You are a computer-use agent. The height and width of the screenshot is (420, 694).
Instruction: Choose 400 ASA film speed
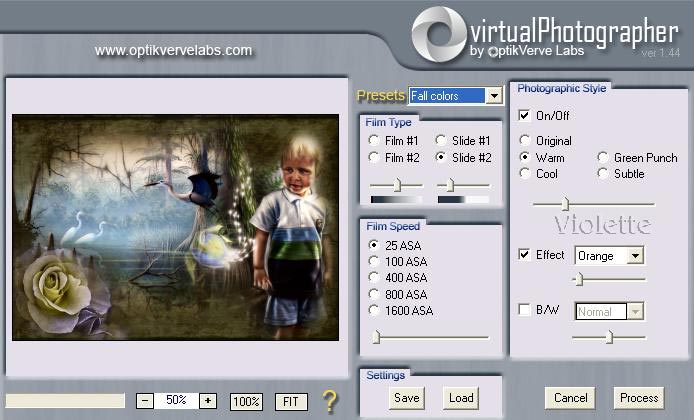point(375,277)
